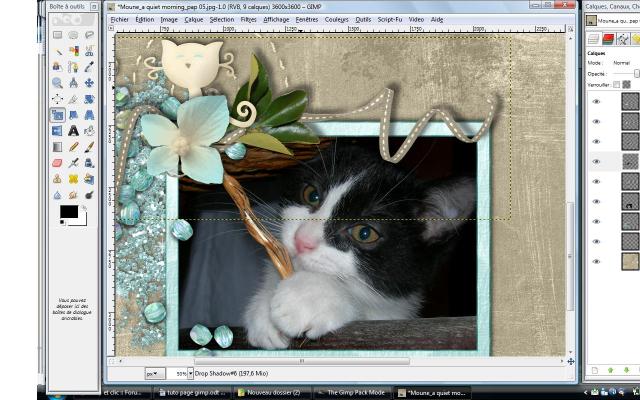This screenshot has width=640, height=400.
Task: Select the Airbrush tool
Action: pos(73,163)
